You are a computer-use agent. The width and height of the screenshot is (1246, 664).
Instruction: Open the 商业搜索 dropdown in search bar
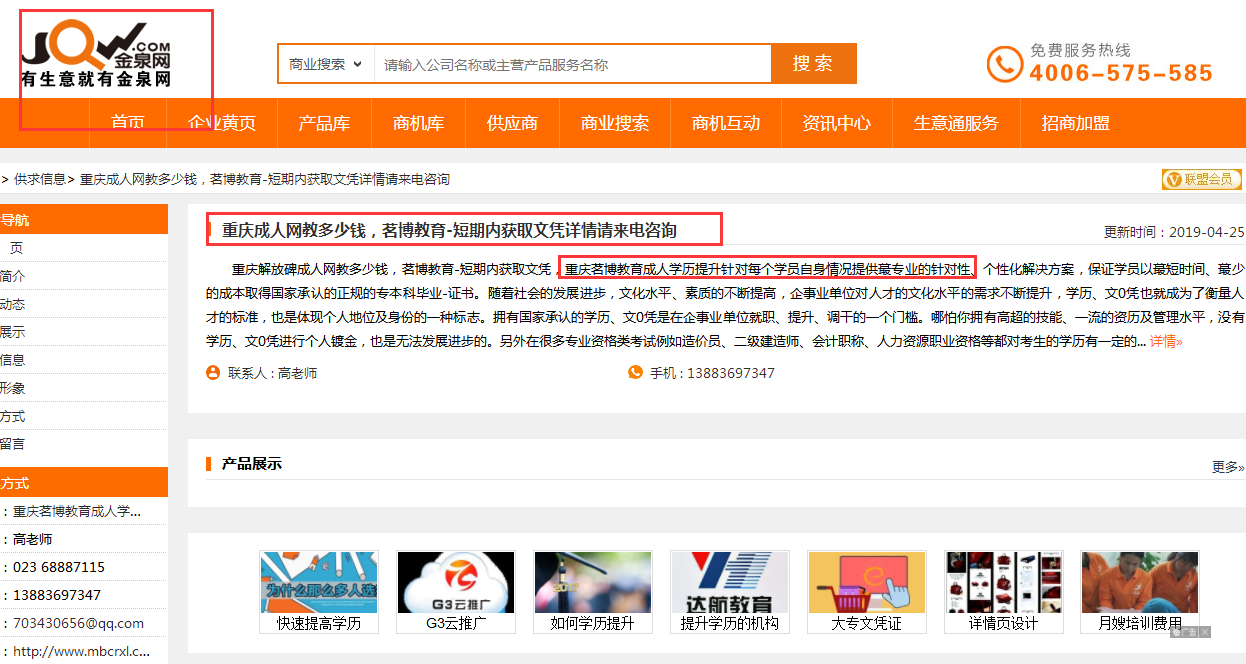(x=326, y=64)
